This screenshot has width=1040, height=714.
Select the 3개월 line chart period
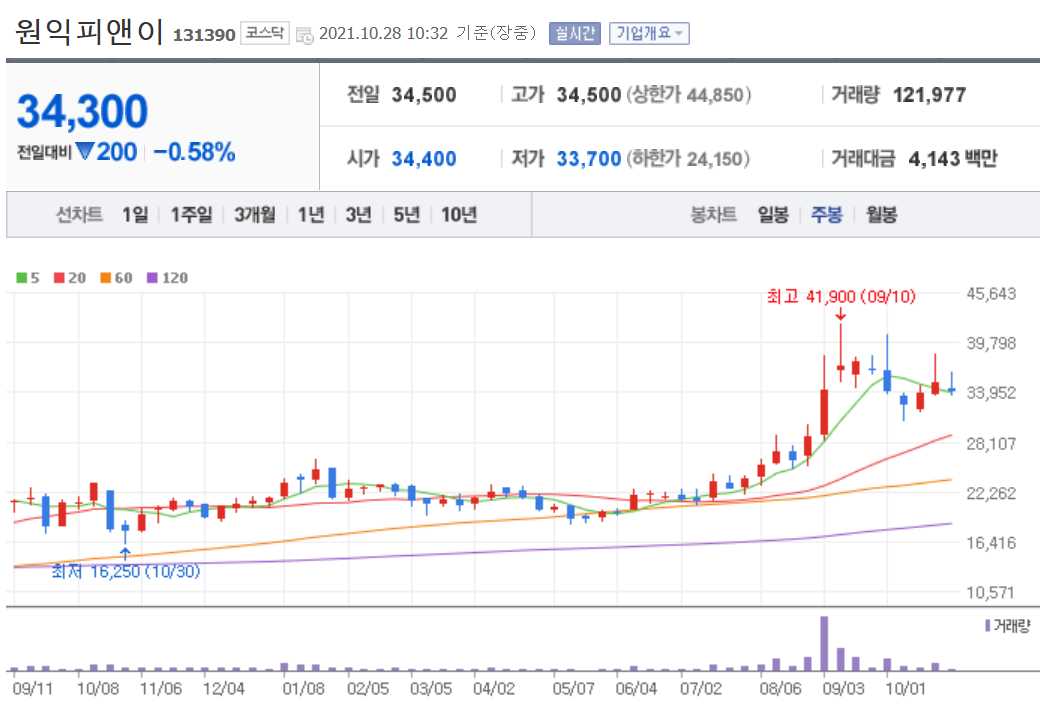tap(255, 214)
